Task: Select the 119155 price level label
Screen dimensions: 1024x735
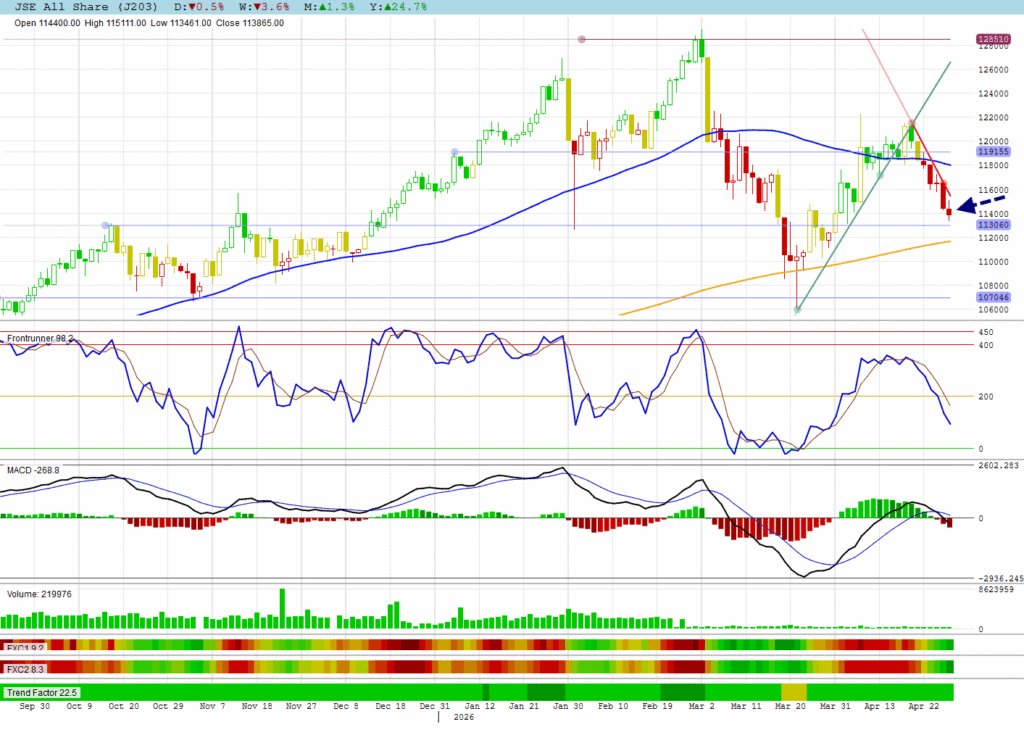Action: tap(992, 152)
